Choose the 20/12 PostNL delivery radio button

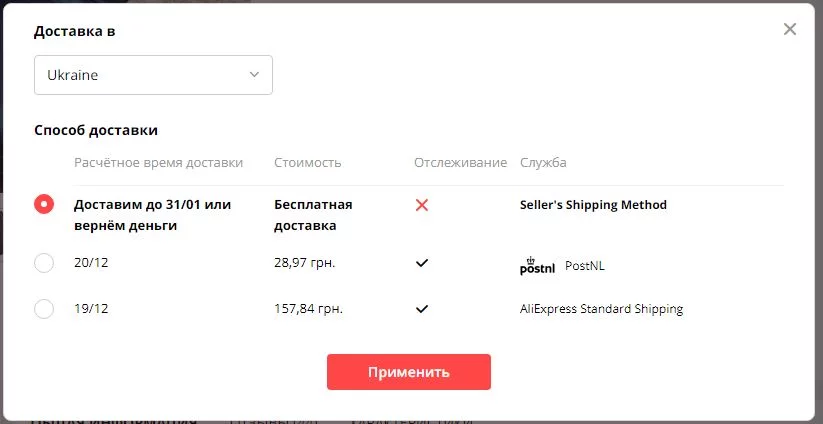(x=44, y=263)
